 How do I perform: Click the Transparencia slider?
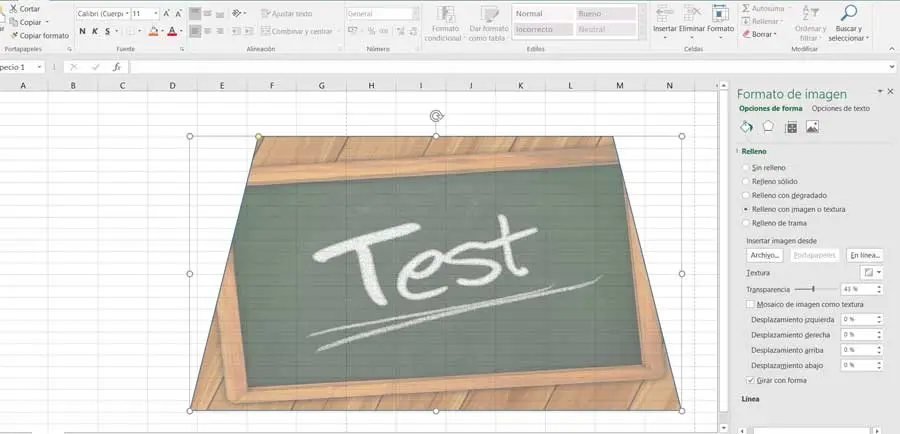[814, 289]
